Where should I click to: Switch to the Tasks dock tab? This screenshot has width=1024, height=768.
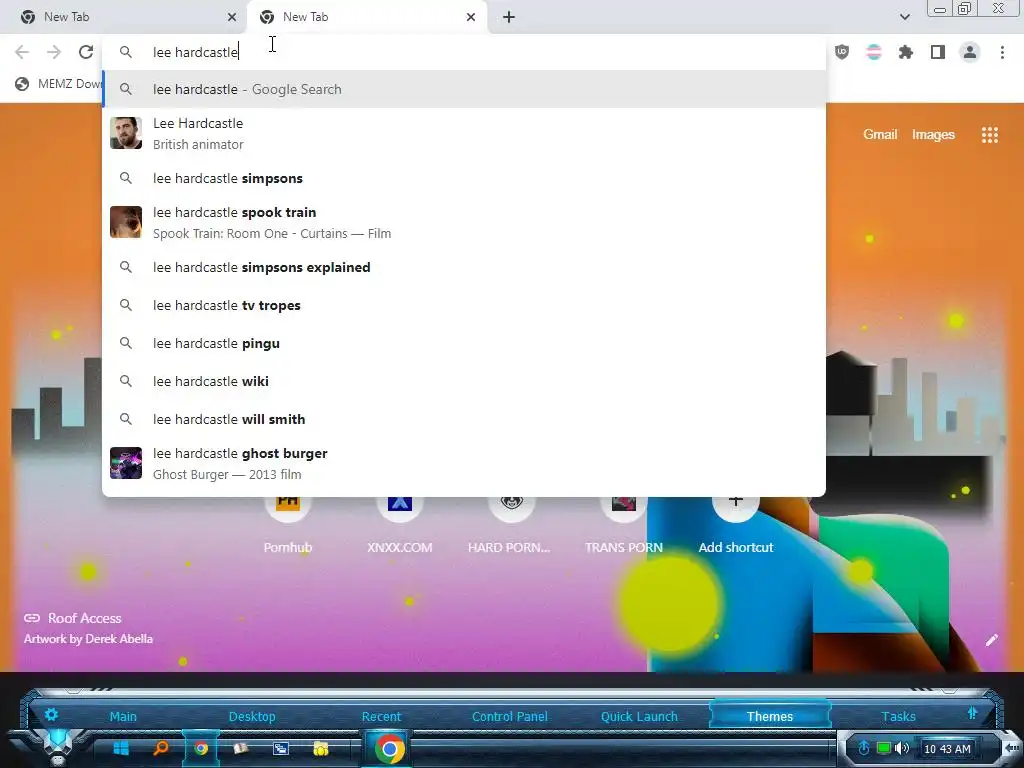pos(898,716)
